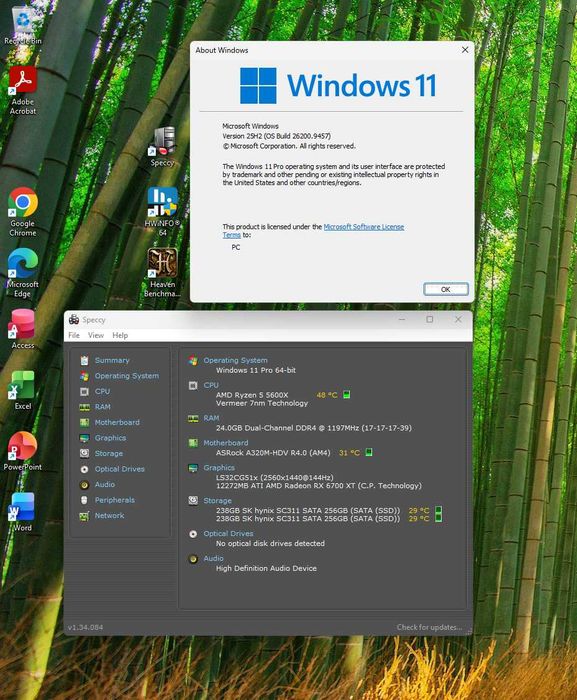577x700 pixels.
Task: Select the Excel desktop shortcut
Action: tap(22, 391)
